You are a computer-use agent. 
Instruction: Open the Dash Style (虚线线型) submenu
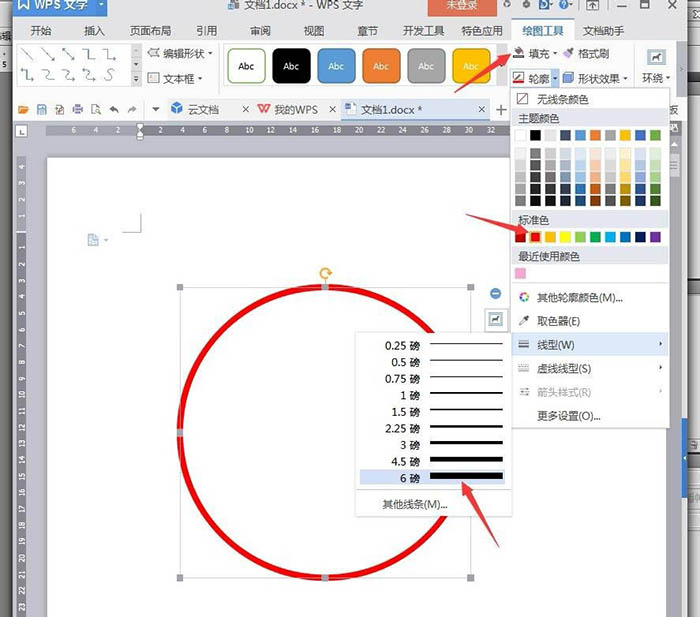click(589, 368)
